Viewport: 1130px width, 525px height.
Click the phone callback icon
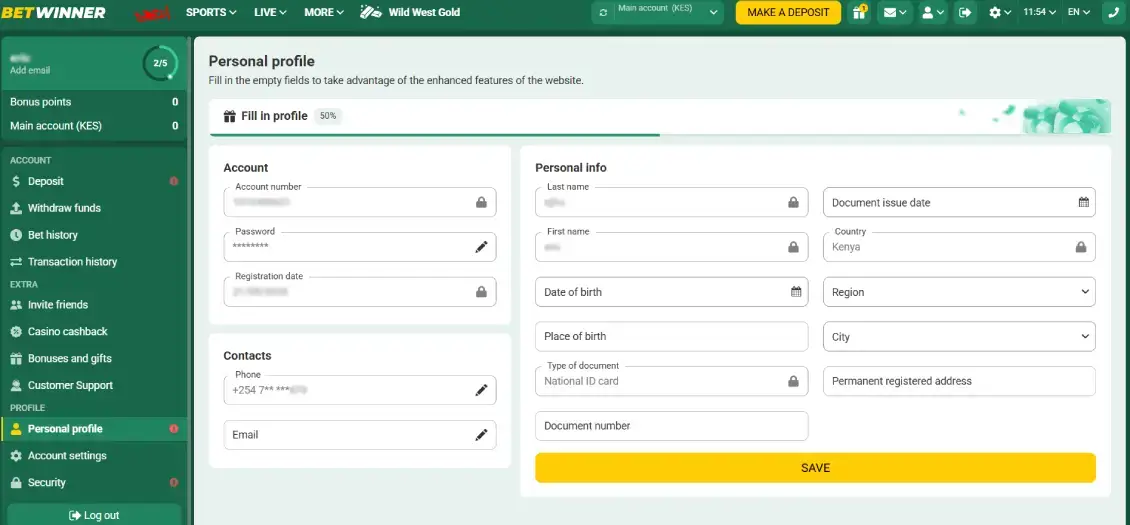tap(1115, 12)
